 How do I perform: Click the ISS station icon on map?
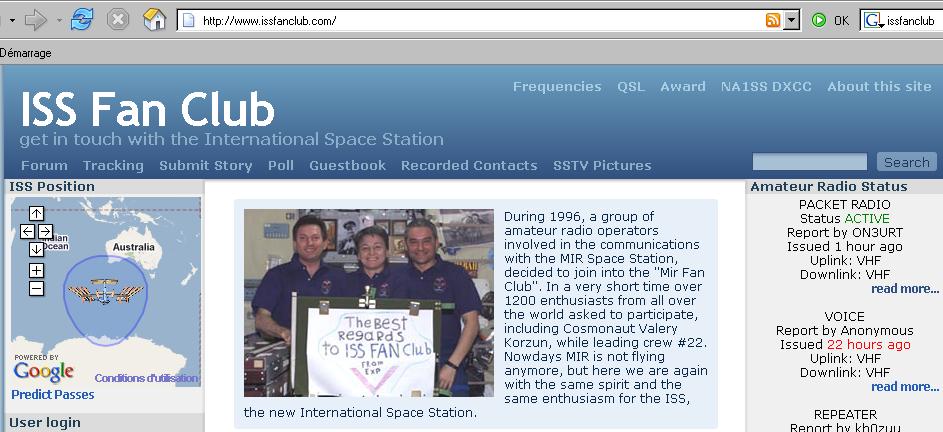pos(105,294)
